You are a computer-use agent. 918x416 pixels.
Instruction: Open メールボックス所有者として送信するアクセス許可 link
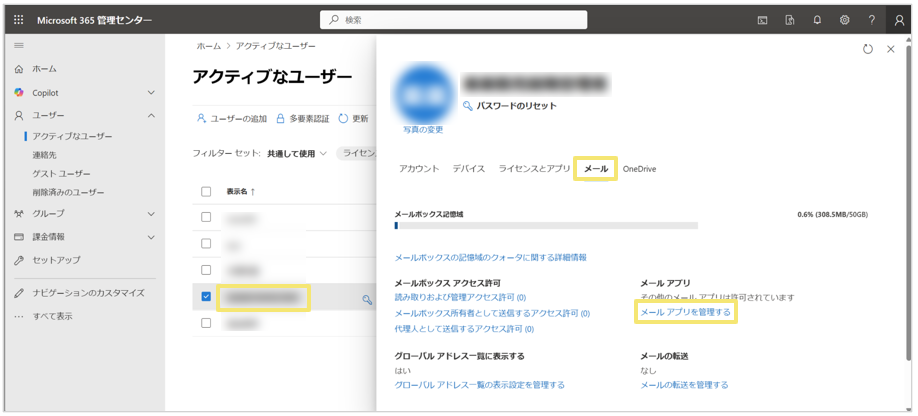click(x=492, y=314)
